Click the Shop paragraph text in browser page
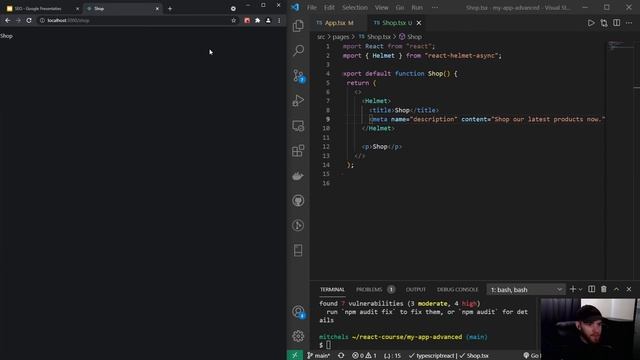Image resolution: width=640 pixels, height=360 pixels. coord(6,36)
